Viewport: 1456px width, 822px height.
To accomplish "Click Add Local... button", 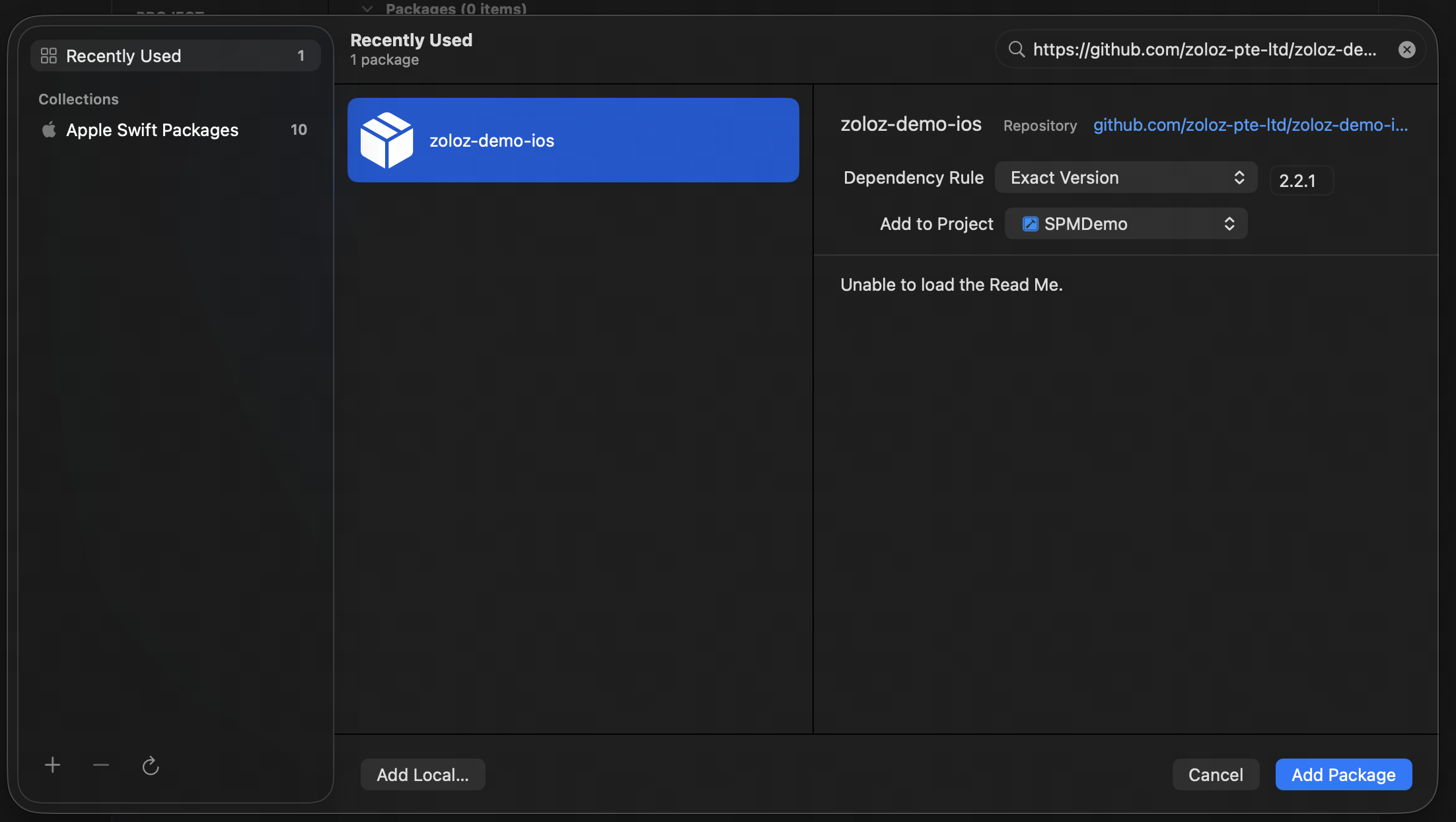I will (x=423, y=774).
